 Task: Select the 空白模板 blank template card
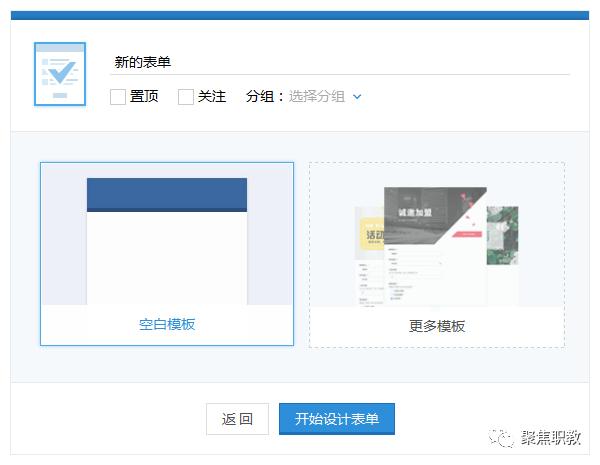coord(167,254)
